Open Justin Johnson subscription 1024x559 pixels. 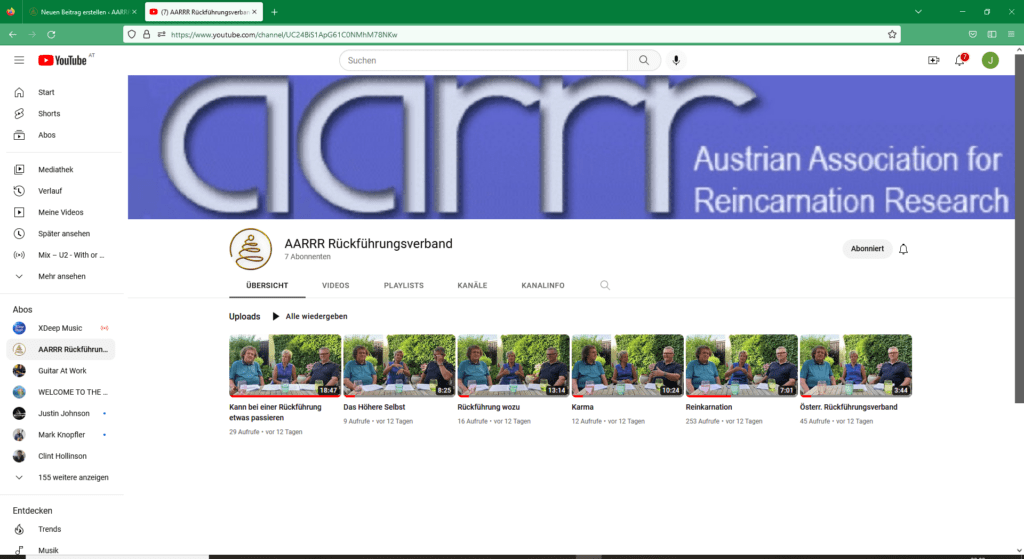pyautogui.click(x=63, y=413)
